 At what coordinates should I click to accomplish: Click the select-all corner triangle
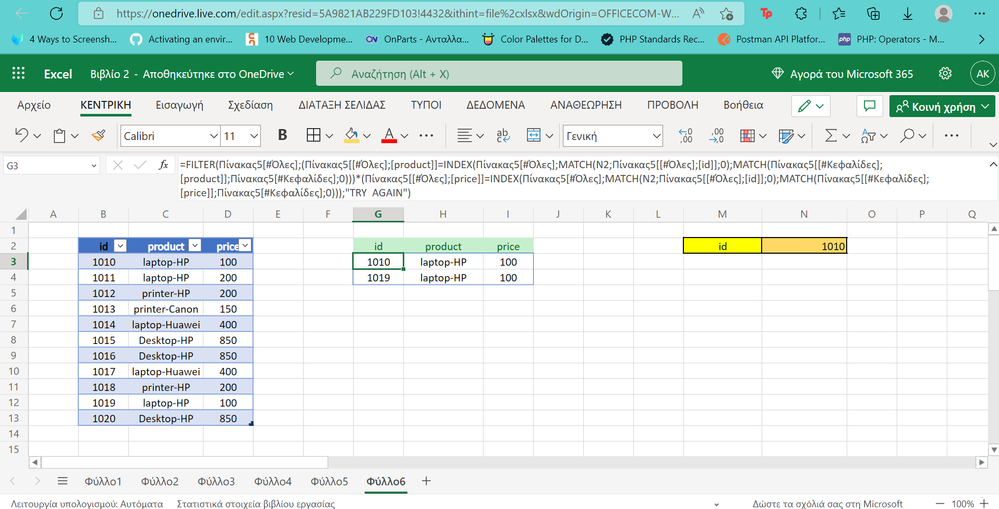point(20,214)
